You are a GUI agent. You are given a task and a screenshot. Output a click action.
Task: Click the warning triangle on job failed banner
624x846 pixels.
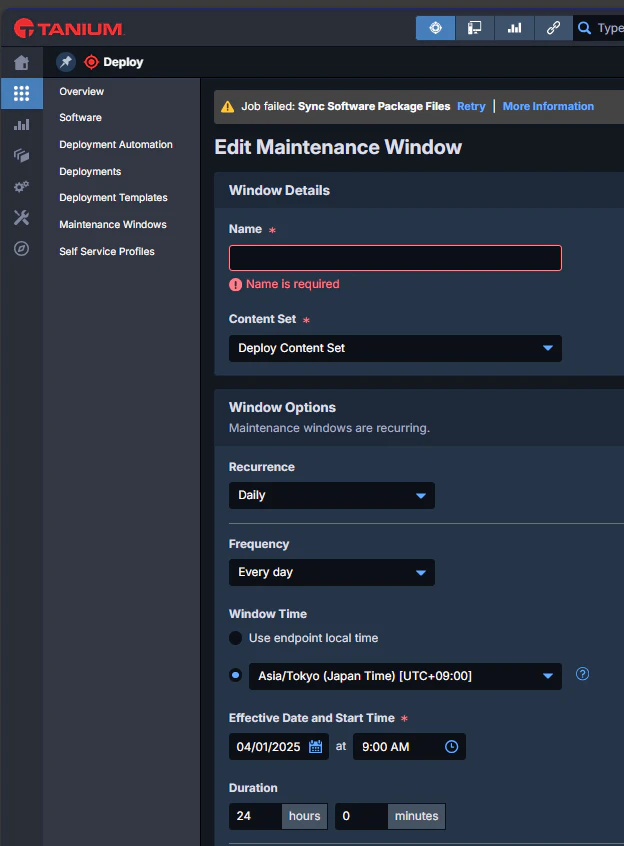pyautogui.click(x=228, y=107)
